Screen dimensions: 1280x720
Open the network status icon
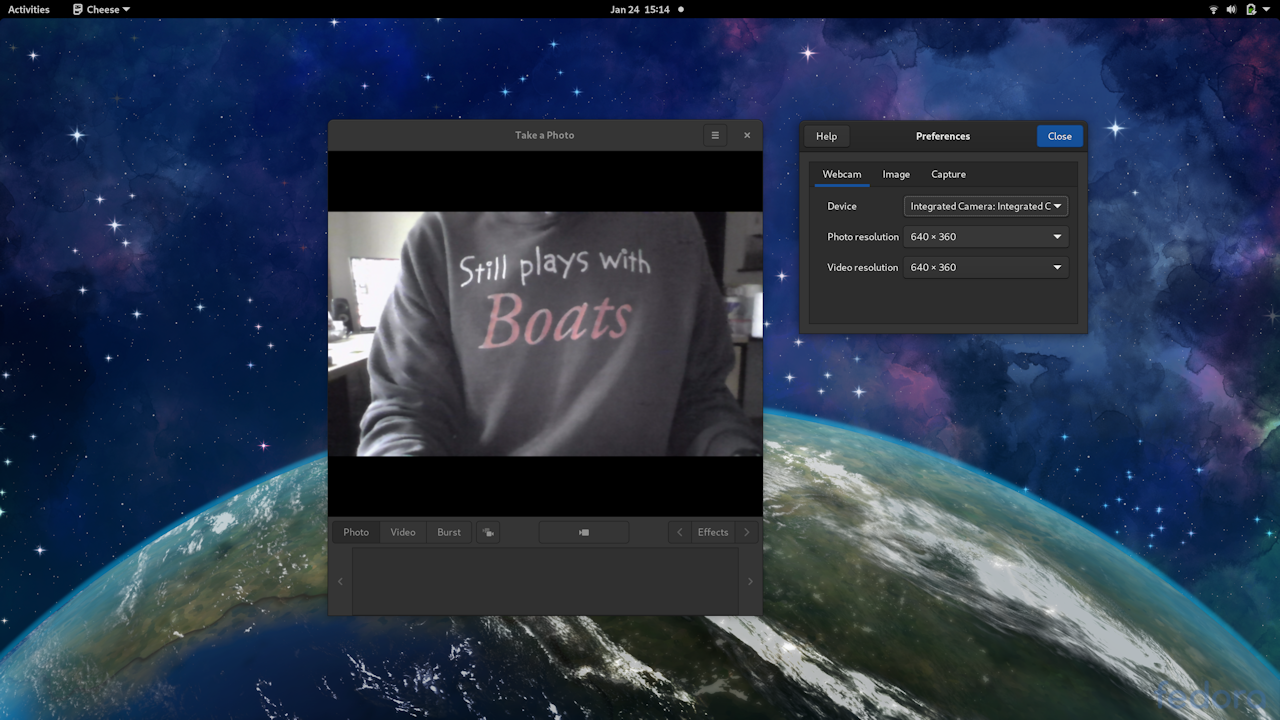coord(1214,9)
